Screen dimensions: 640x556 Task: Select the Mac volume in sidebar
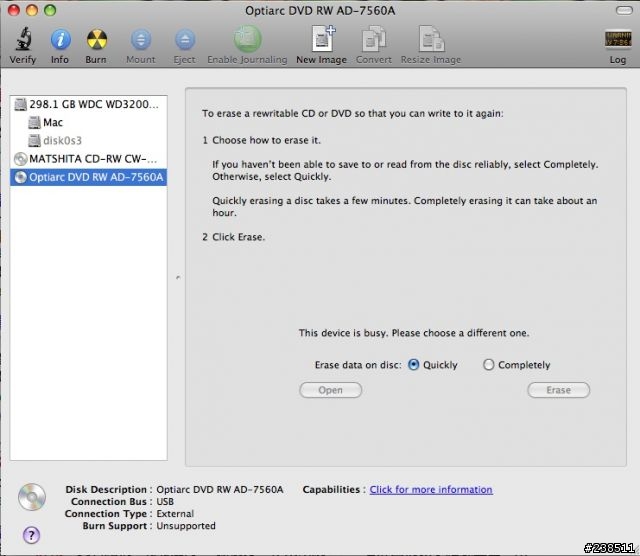point(89,122)
